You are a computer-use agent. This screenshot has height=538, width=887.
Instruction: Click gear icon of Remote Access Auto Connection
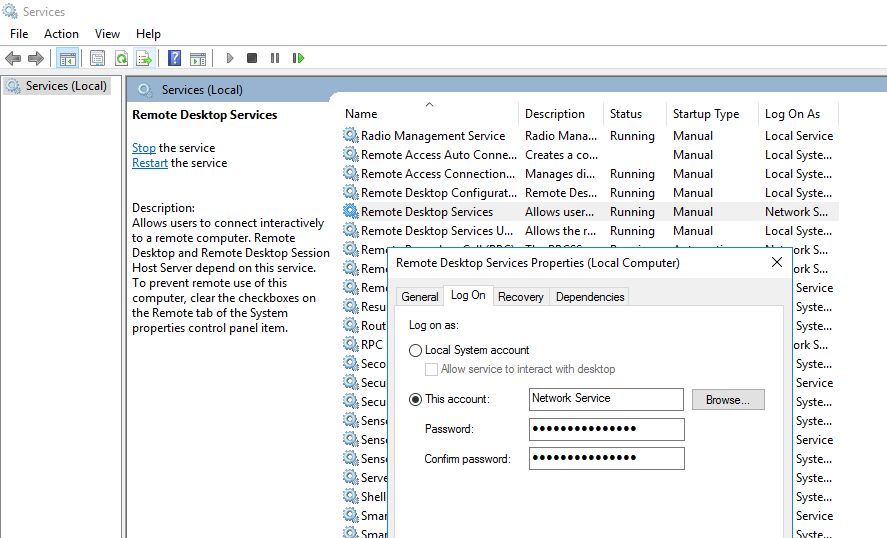(x=351, y=154)
